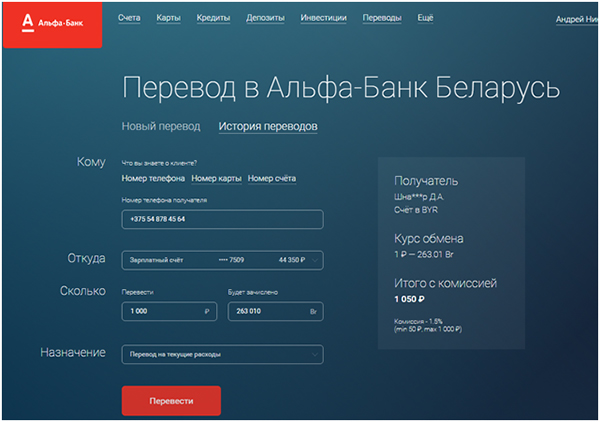Click the Назначение section label
Image resolution: width=600 pixels, height=422 pixels.
point(73,352)
